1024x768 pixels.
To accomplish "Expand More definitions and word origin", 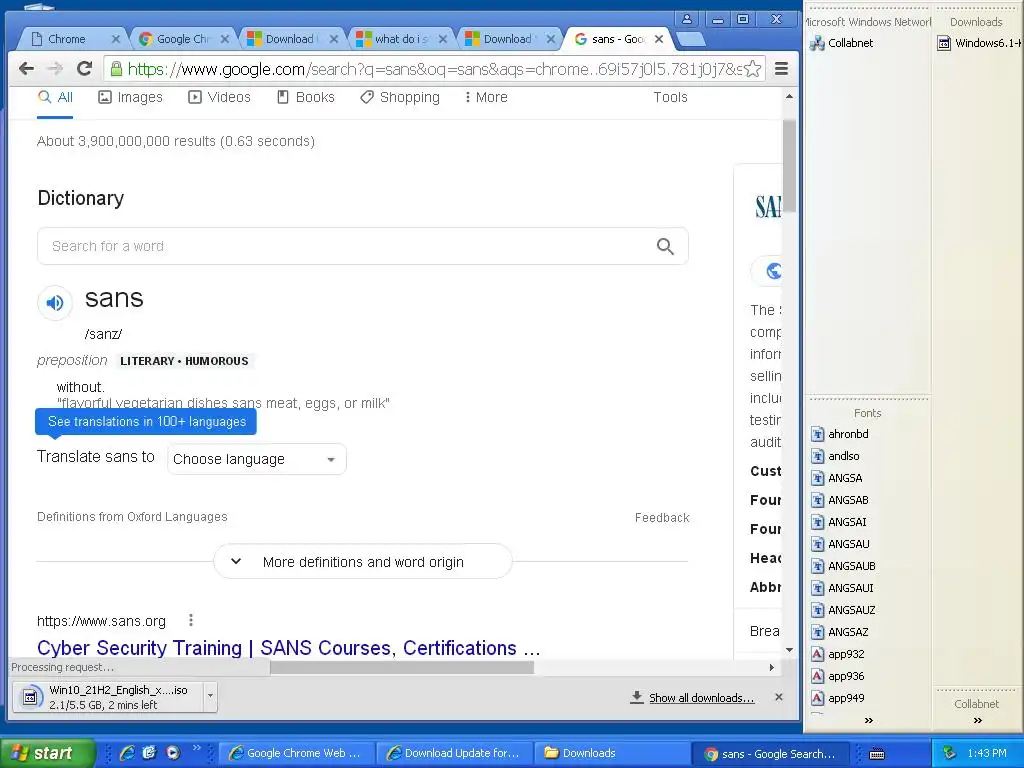I will [x=363, y=562].
